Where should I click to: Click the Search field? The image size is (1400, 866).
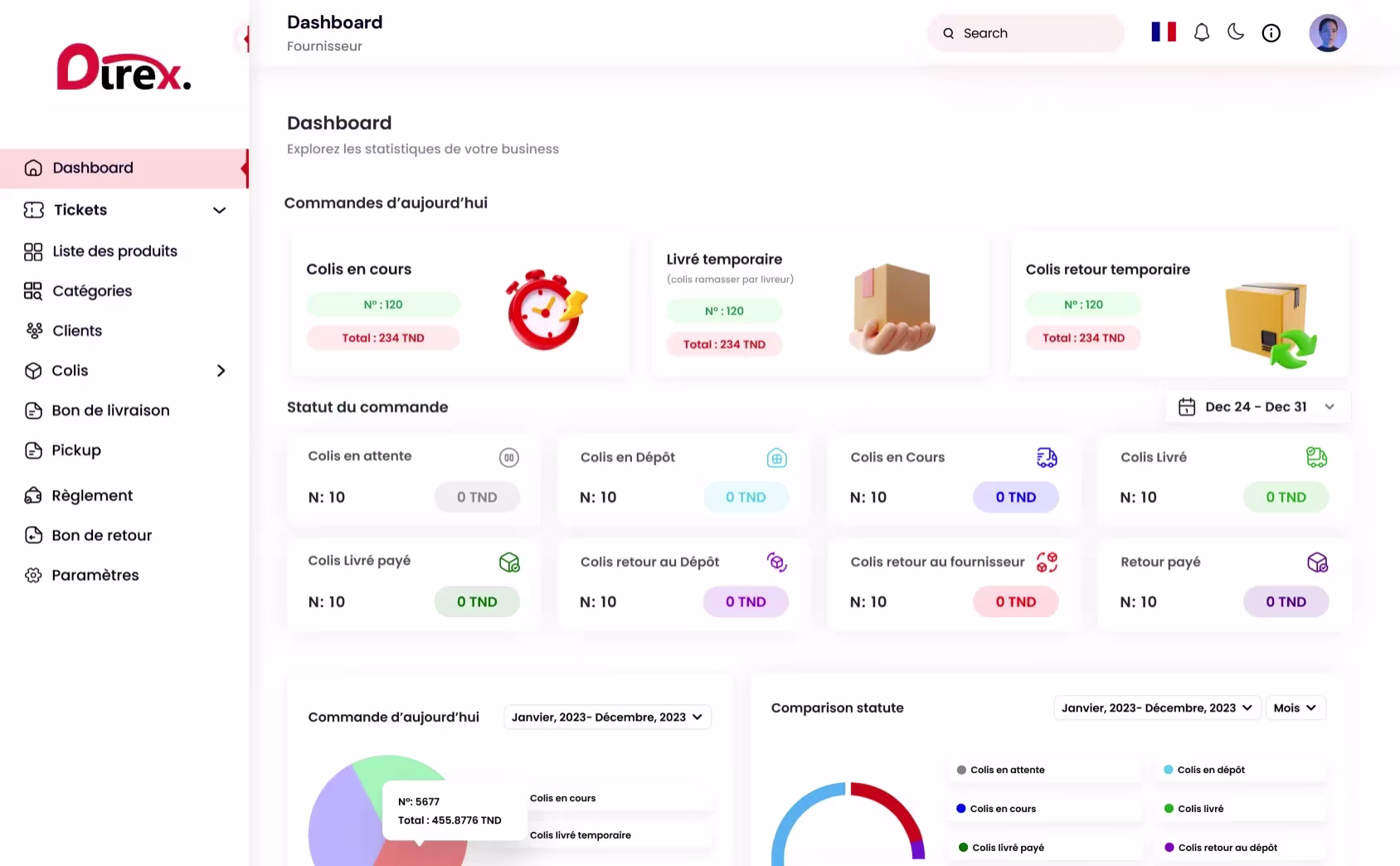pyautogui.click(x=1025, y=33)
